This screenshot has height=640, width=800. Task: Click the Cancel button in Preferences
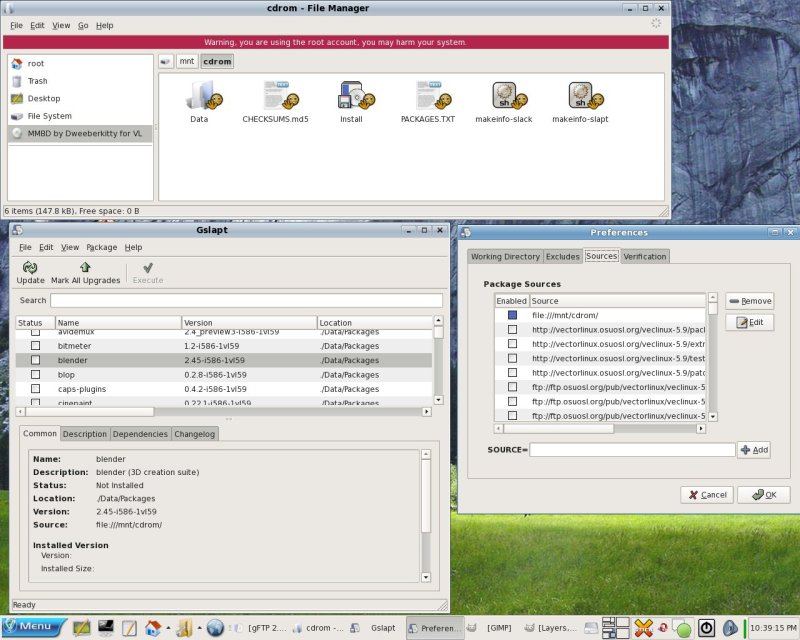pos(706,495)
